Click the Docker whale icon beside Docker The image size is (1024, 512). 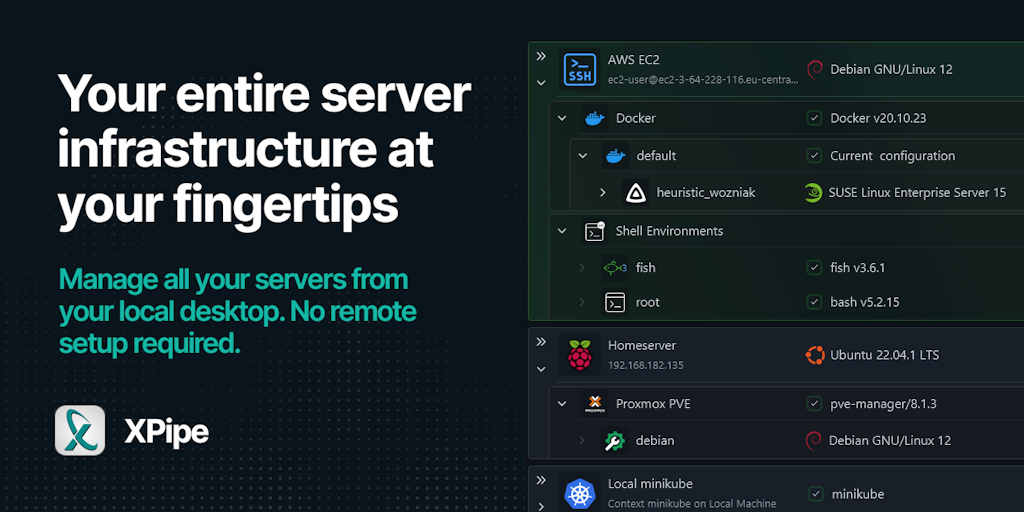[x=594, y=118]
